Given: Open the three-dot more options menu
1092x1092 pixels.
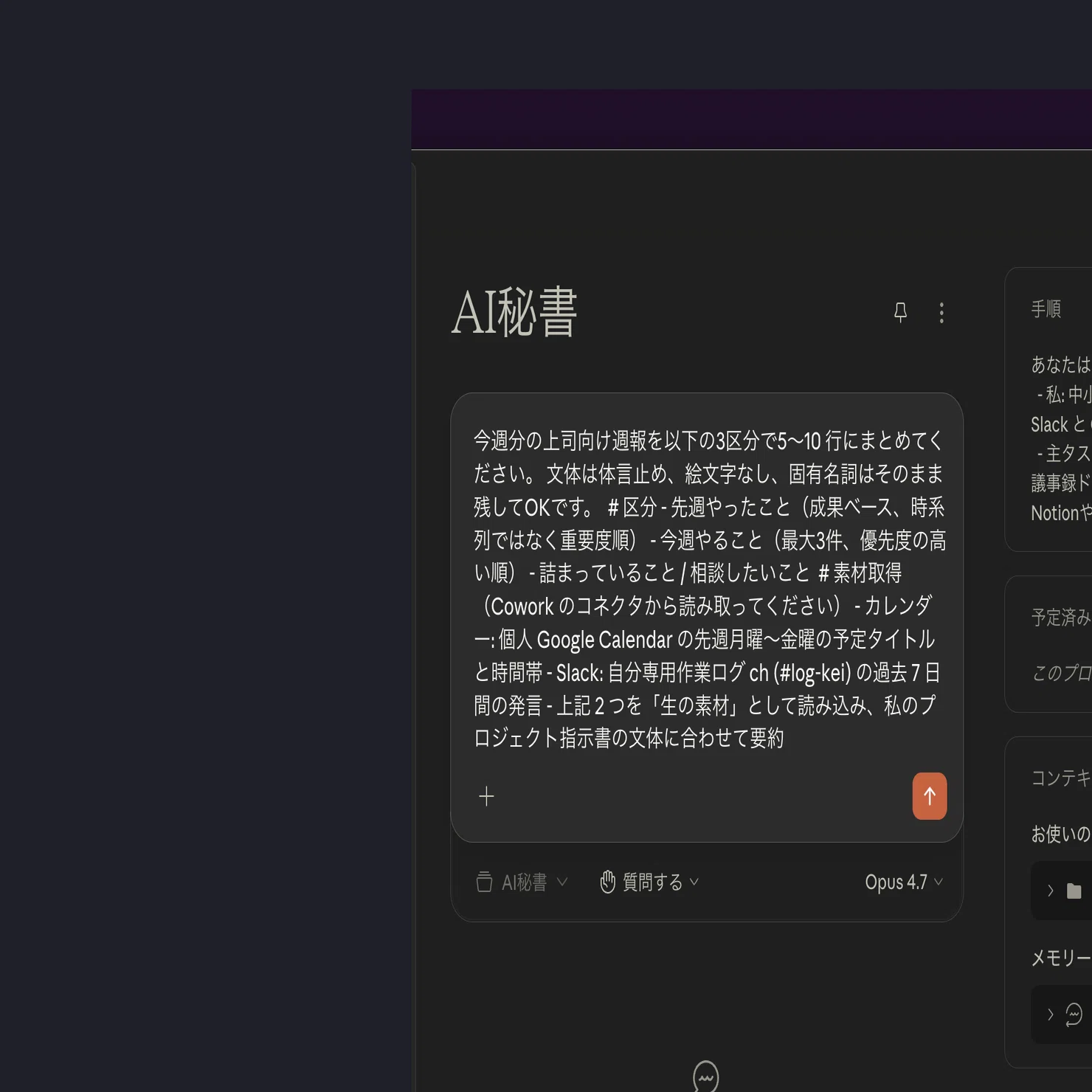Looking at the screenshot, I should pos(941,313).
